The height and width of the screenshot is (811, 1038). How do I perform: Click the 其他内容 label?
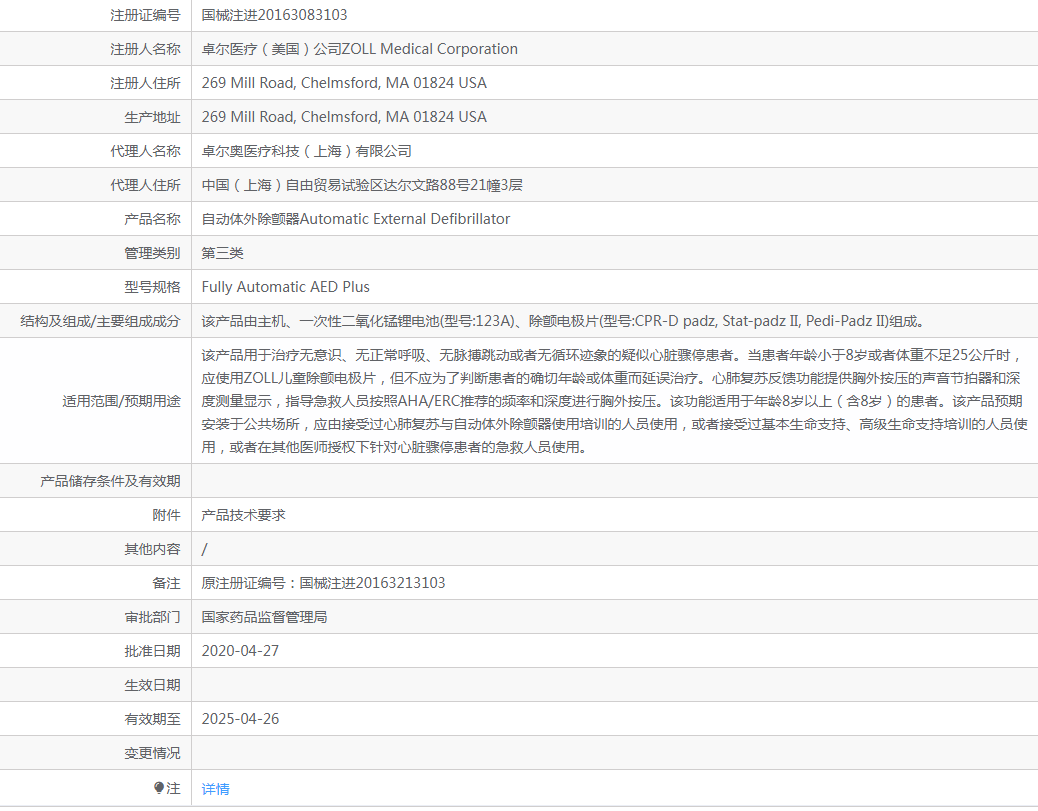(x=152, y=549)
